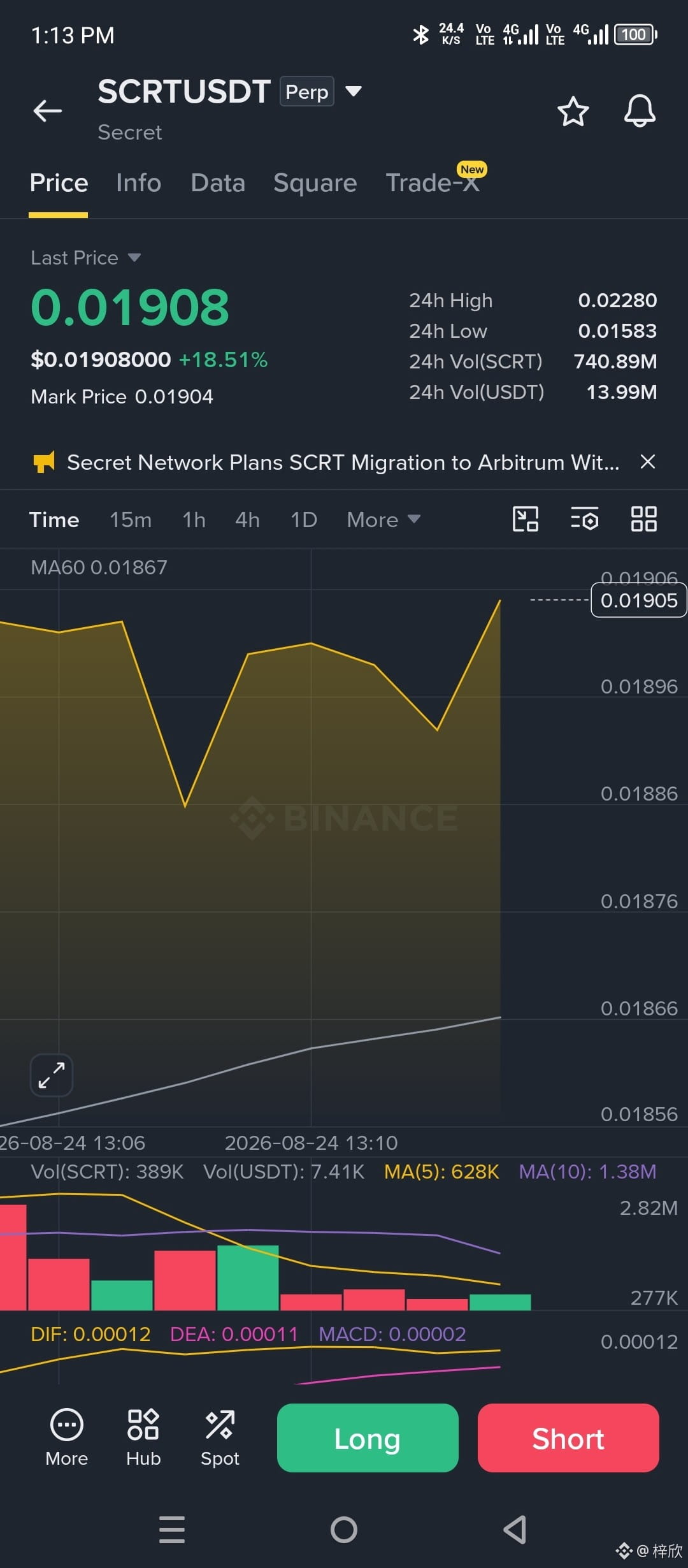Select the 4h chart interval

(x=248, y=519)
